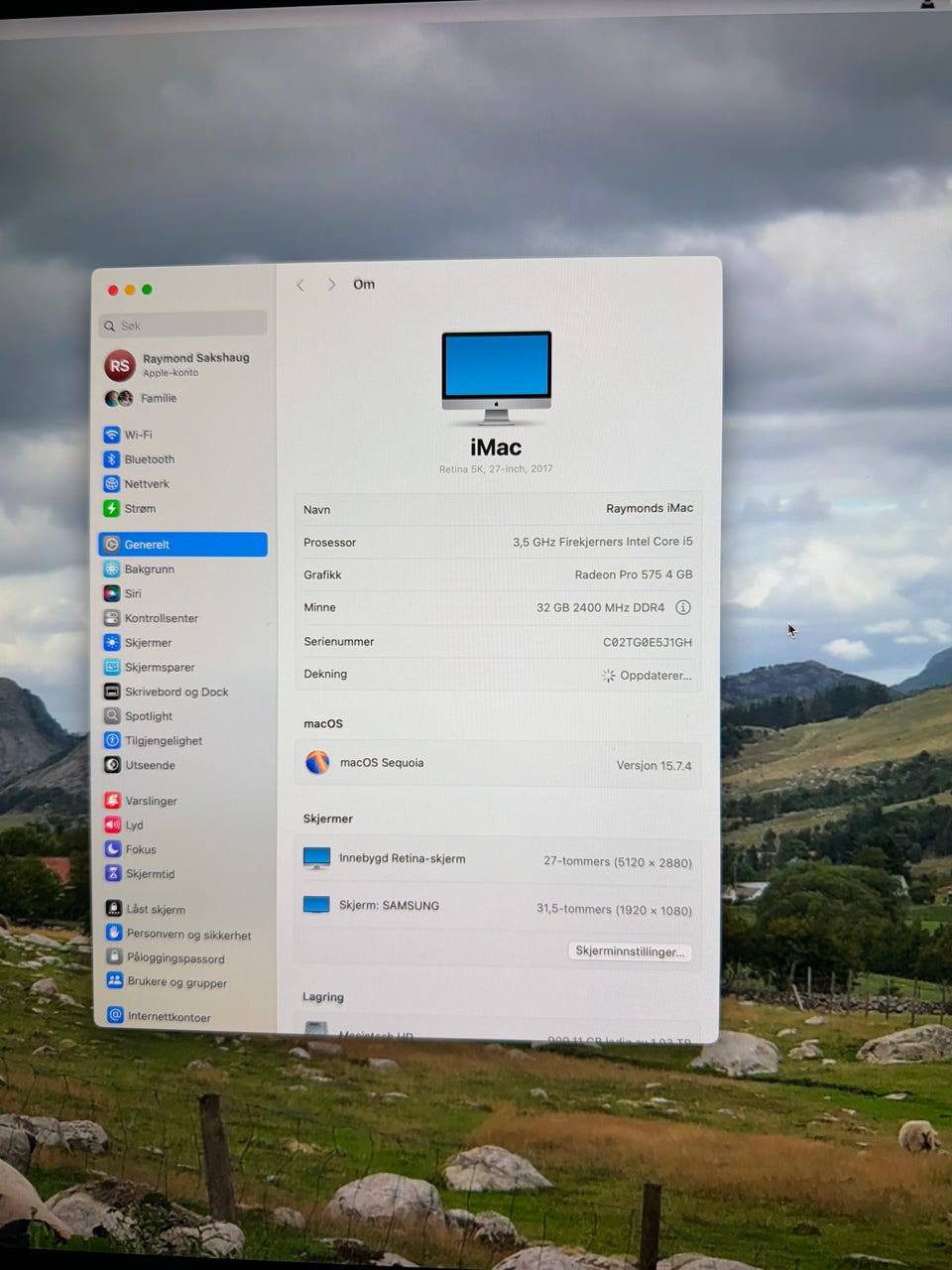
Task: Click the Versjon 15.7.4 text
Action: [x=654, y=766]
